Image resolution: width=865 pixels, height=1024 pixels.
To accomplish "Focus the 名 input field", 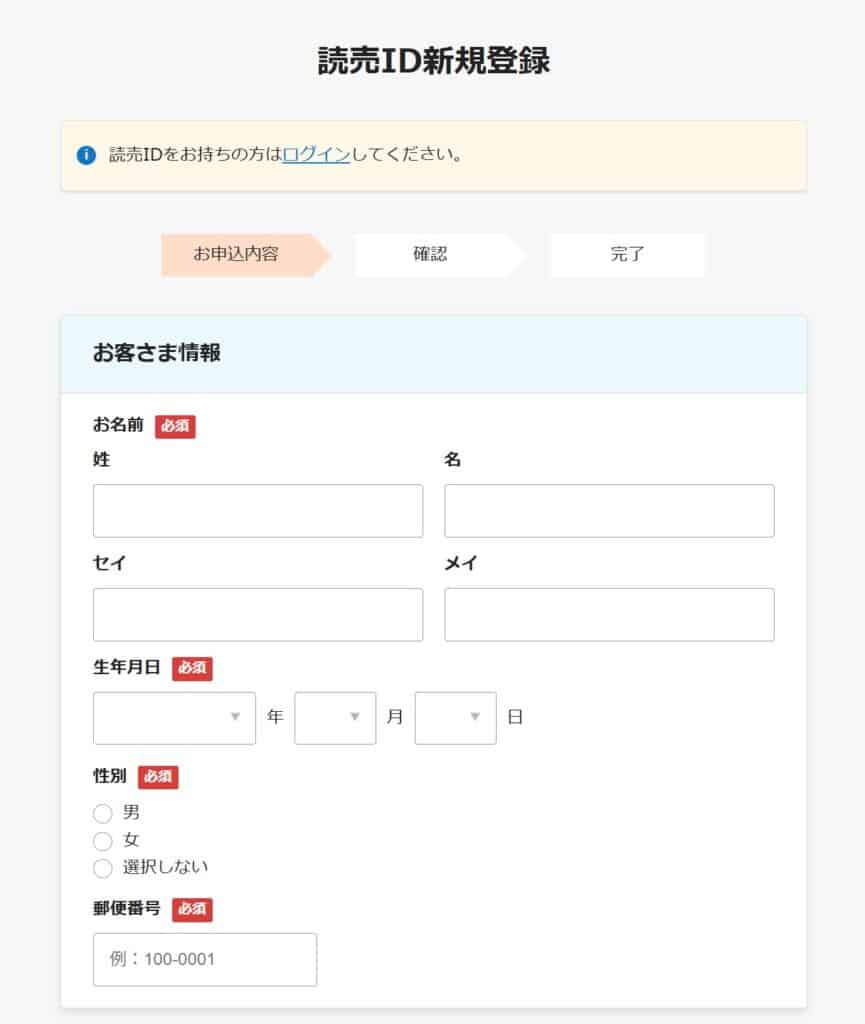I will tap(609, 511).
